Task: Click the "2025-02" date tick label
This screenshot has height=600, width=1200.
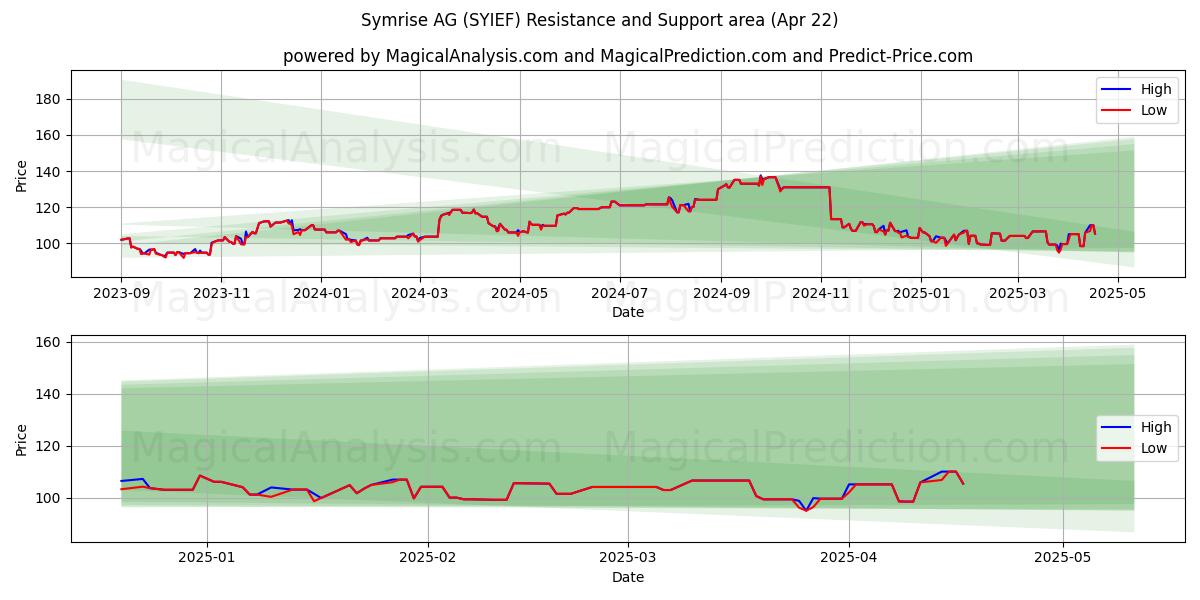Action: [x=428, y=558]
